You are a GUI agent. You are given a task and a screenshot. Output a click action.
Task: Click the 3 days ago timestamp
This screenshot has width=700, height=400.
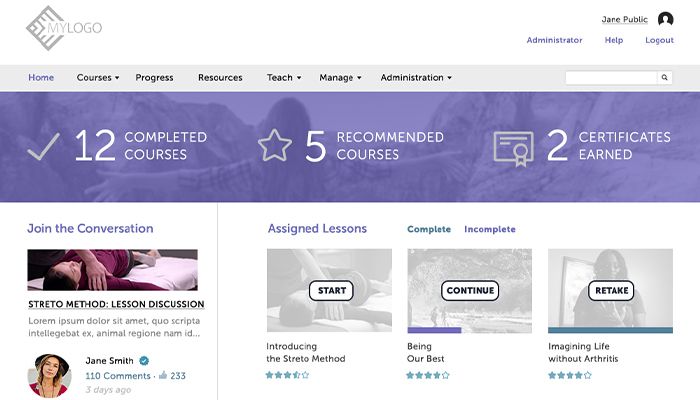108,390
